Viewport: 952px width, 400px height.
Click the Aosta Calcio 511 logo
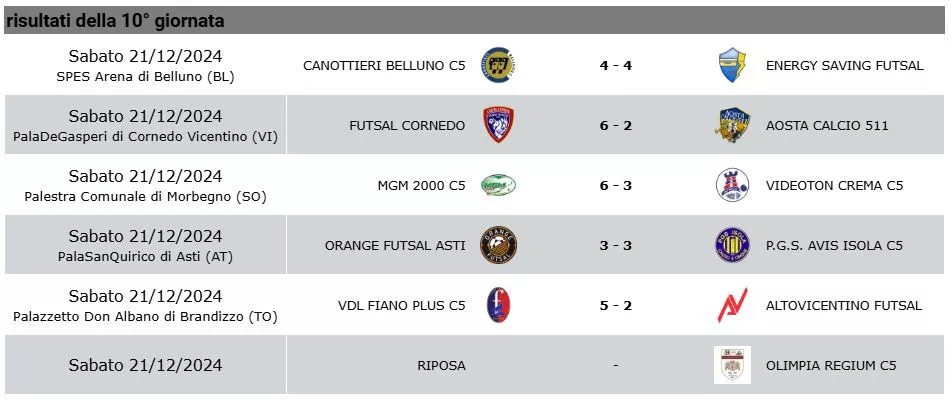pos(732,125)
